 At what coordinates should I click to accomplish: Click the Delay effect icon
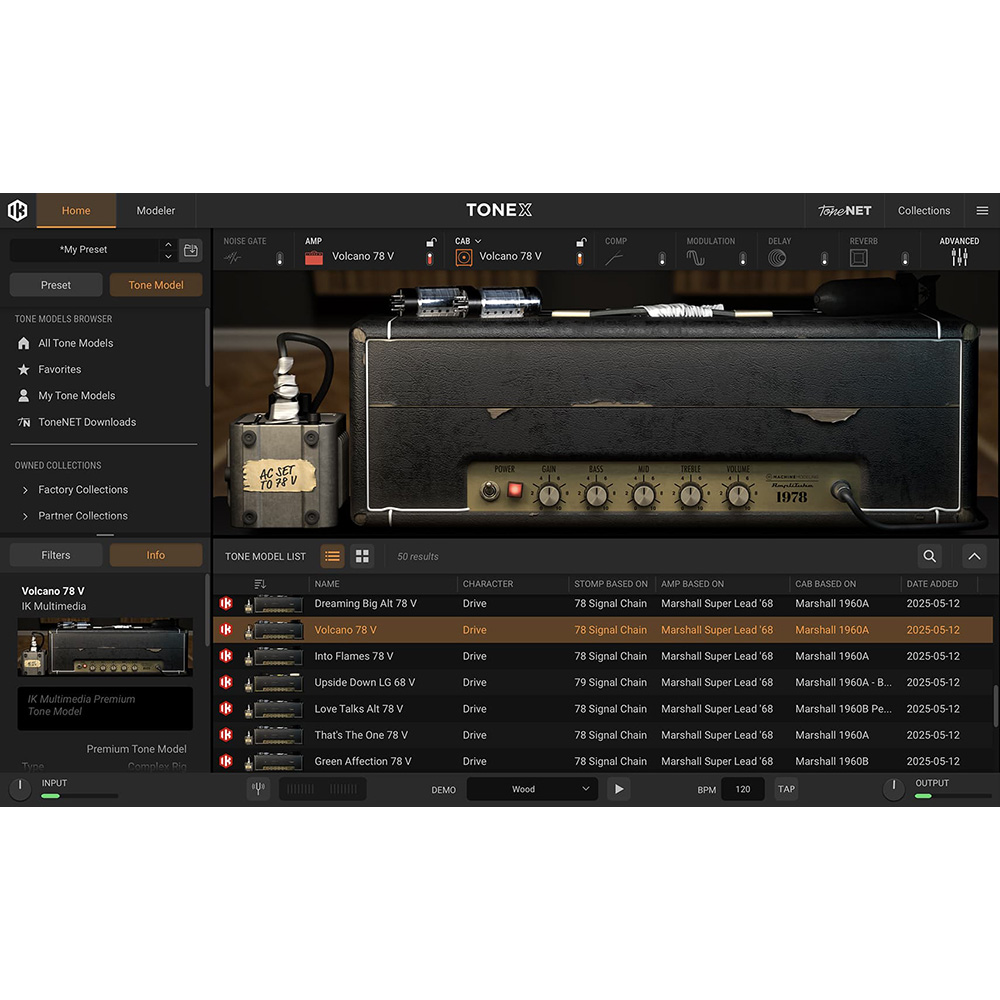pos(777,258)
